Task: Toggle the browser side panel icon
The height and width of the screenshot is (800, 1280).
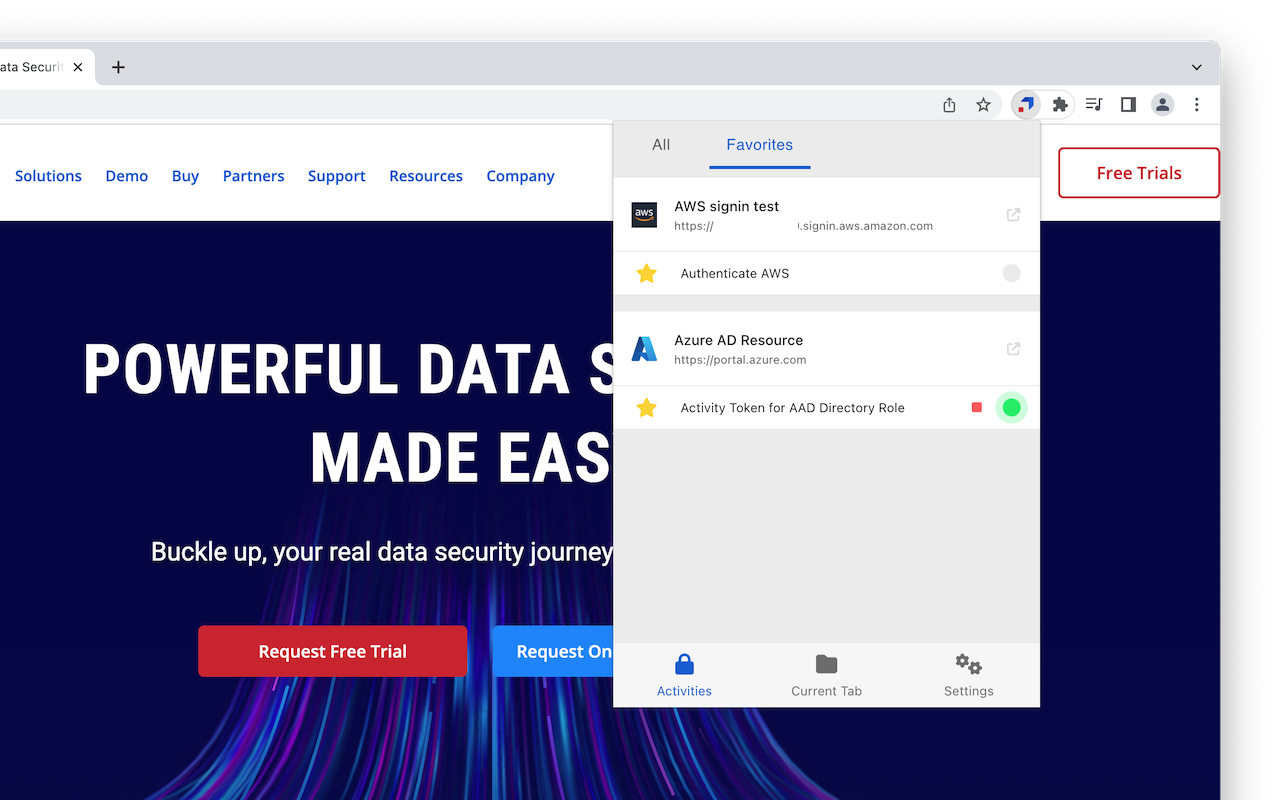Action: (x=1128, y=104)
